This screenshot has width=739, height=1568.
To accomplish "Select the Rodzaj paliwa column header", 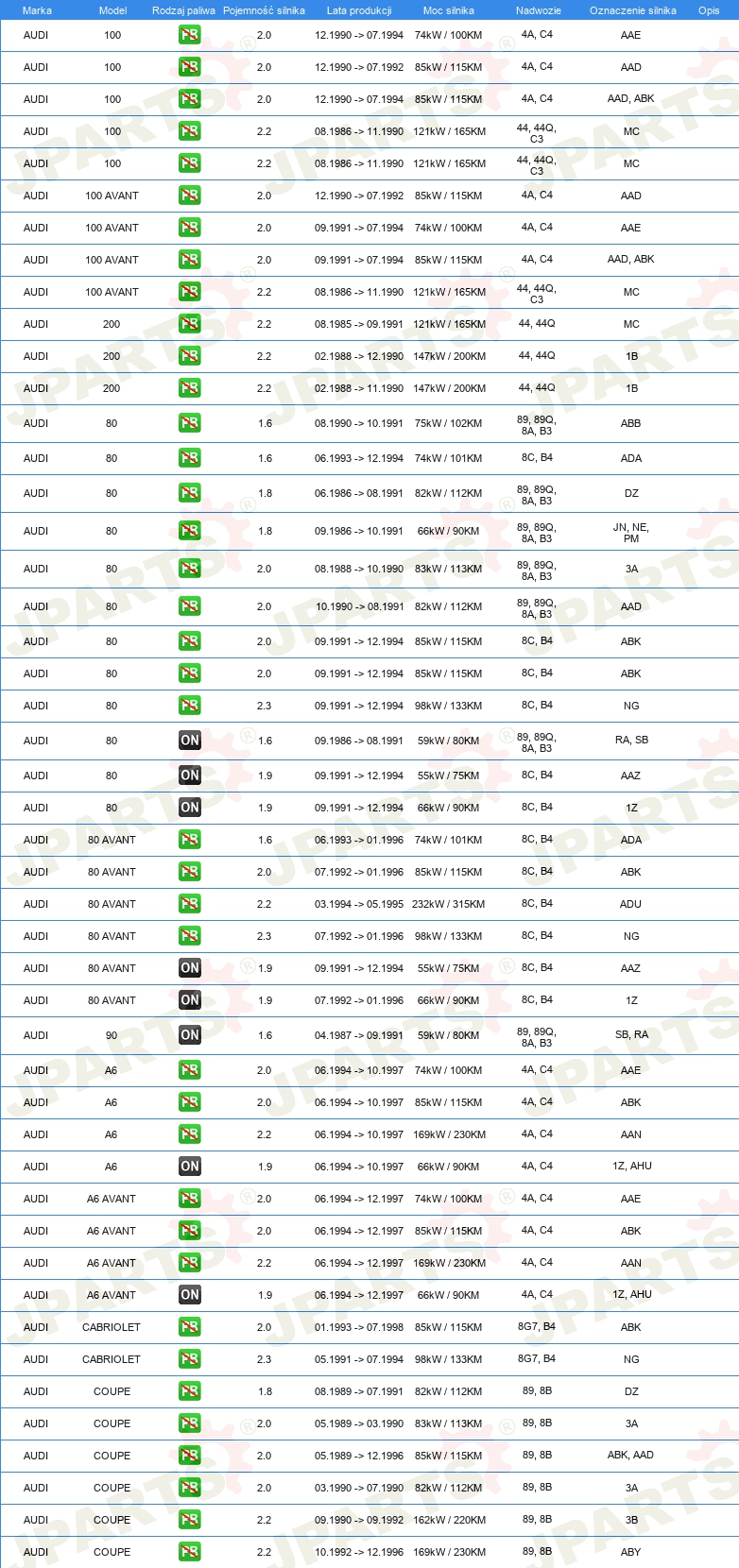I will (x=183, y=10).
